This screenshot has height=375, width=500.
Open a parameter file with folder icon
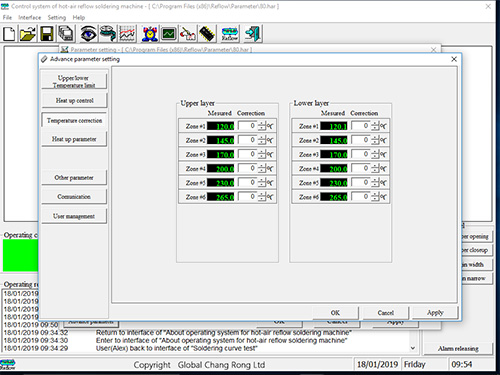[x=28, y=34]
